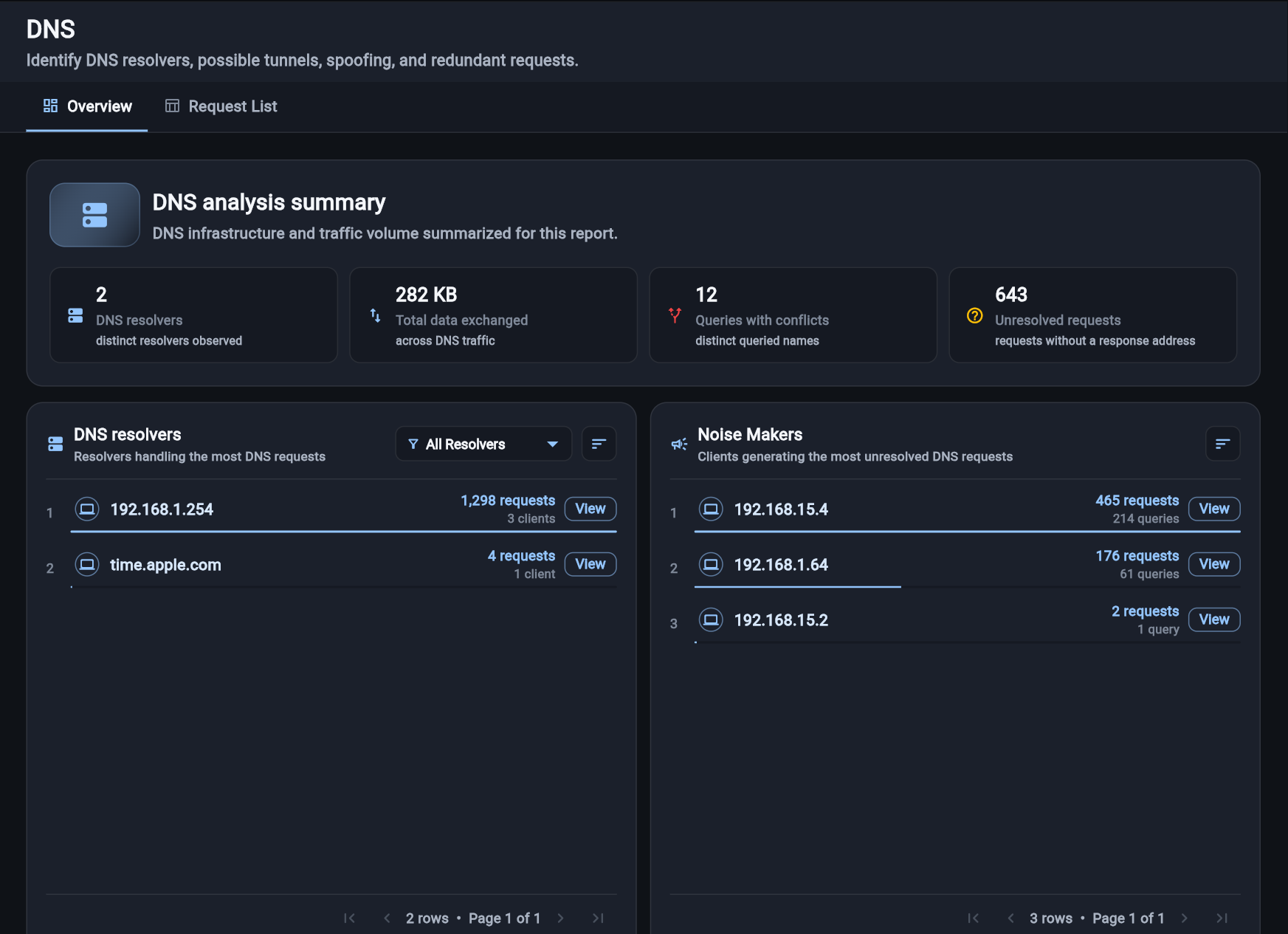This screenshot has width=1288, height=934.
Task: Go to next page in DNS resolvers pagination
Action: pyautogui.click(x=561, y=918)
